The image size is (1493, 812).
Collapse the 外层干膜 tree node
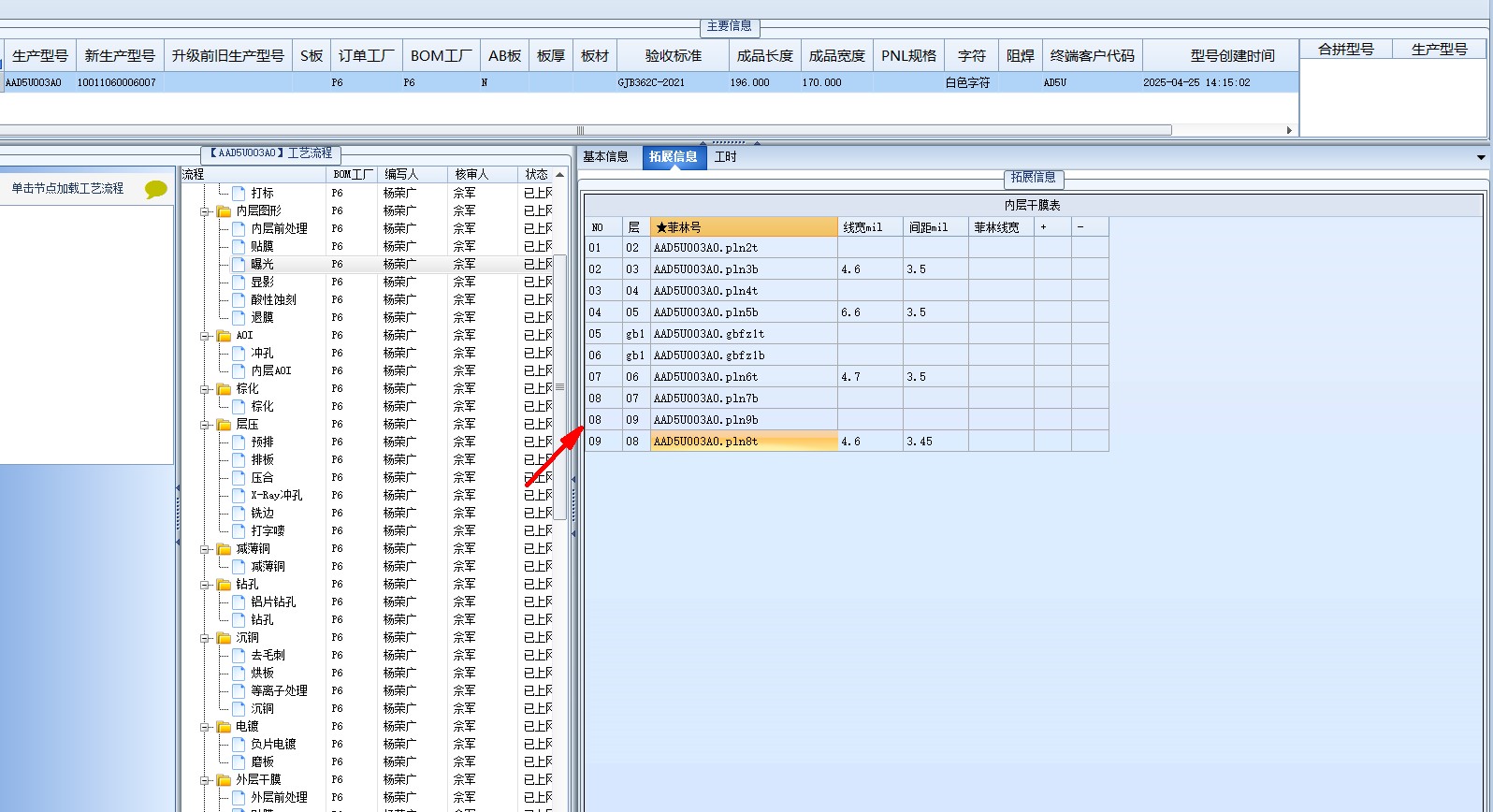205,780
